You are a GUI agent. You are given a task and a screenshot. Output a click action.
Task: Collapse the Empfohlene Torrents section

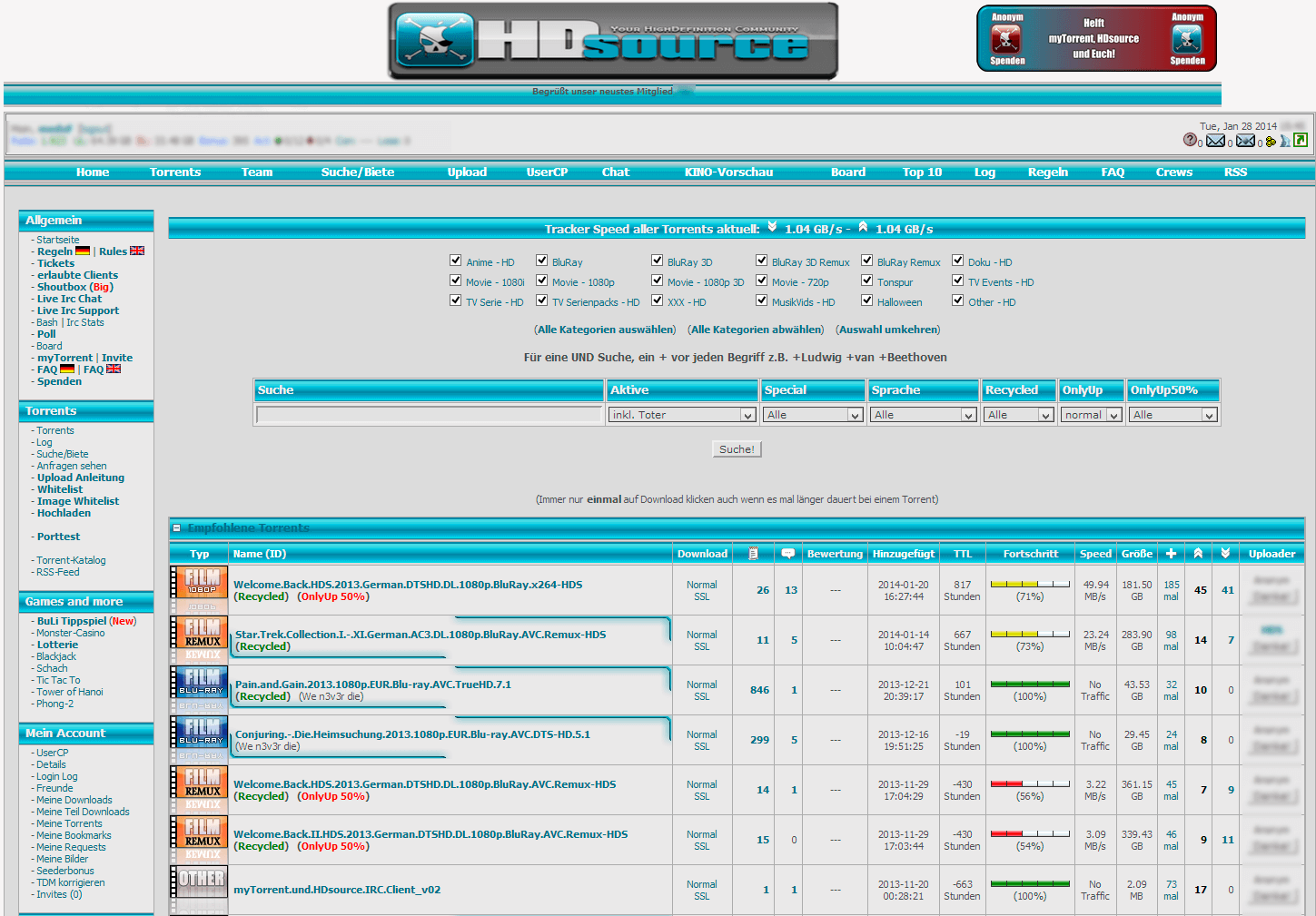[176, 527]
